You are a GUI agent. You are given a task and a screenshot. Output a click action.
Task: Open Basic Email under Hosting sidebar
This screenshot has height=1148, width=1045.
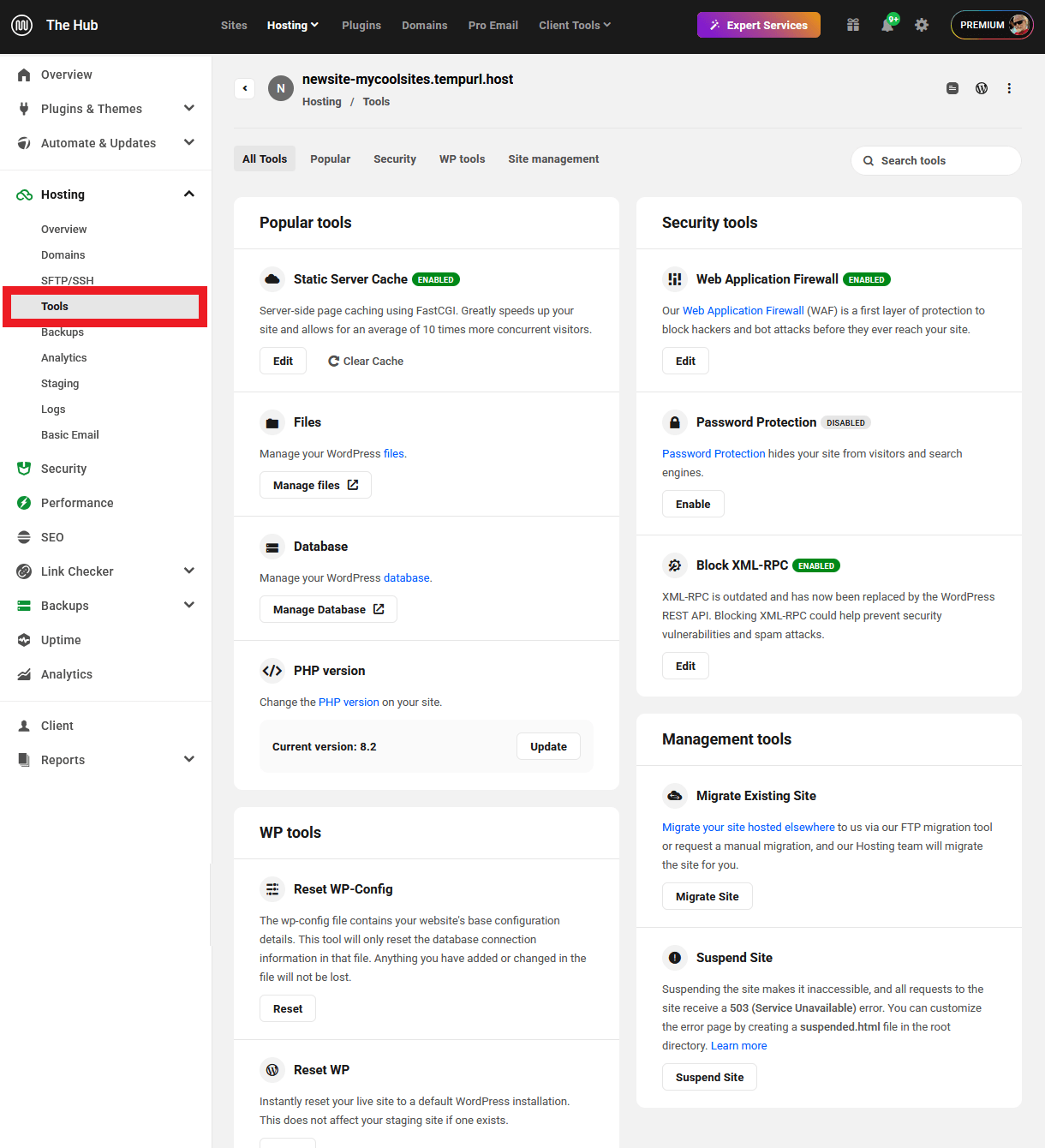coord(70,434)
